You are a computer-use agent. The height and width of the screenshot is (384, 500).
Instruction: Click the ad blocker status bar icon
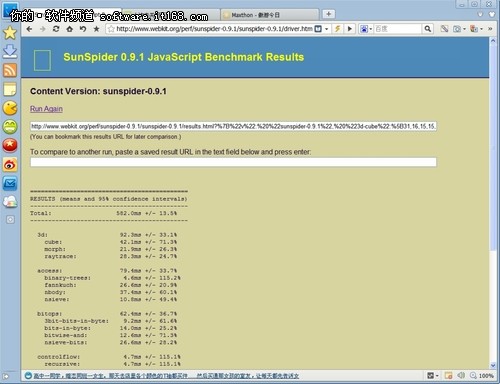tap(448, 376)
